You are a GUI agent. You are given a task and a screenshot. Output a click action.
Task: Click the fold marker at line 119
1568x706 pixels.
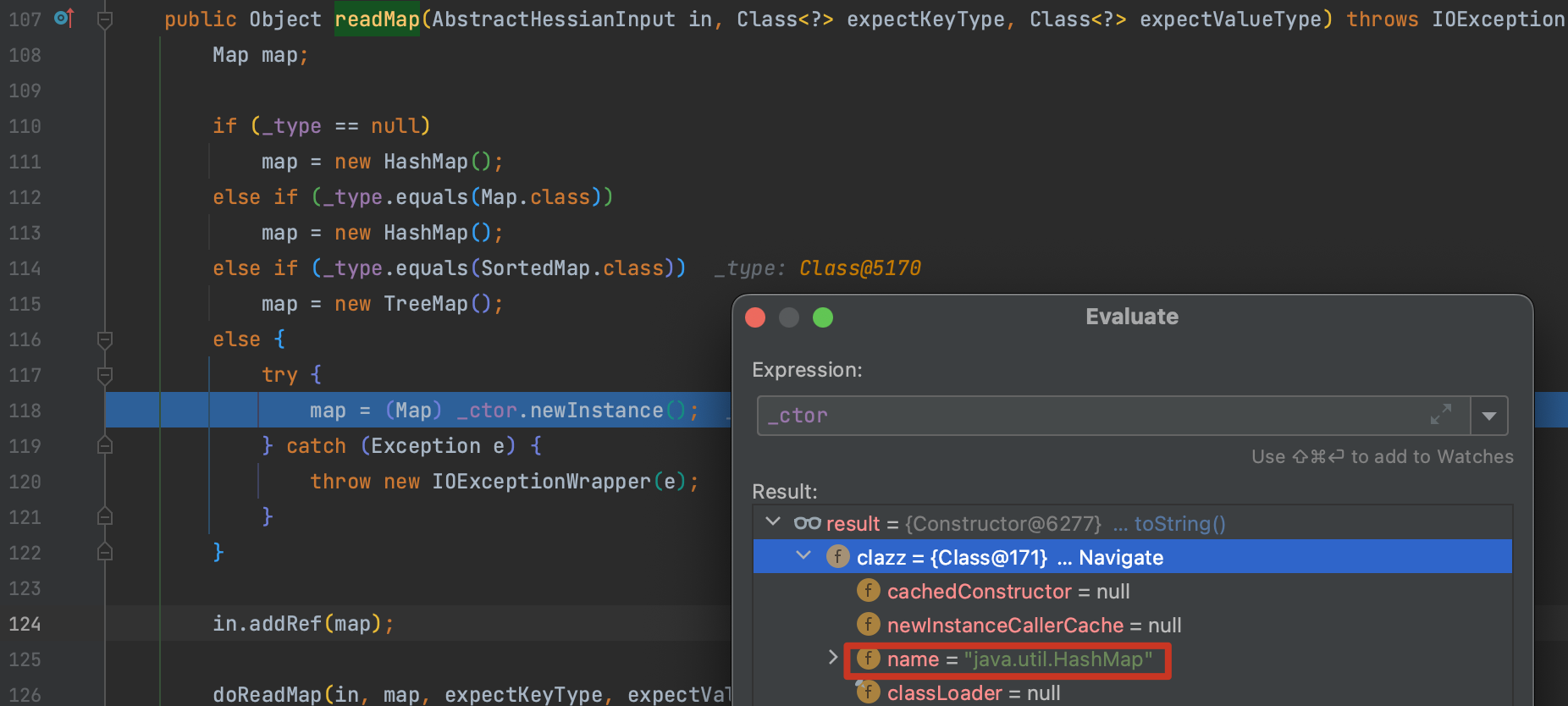pyautogui.click(x=105, y=445)
